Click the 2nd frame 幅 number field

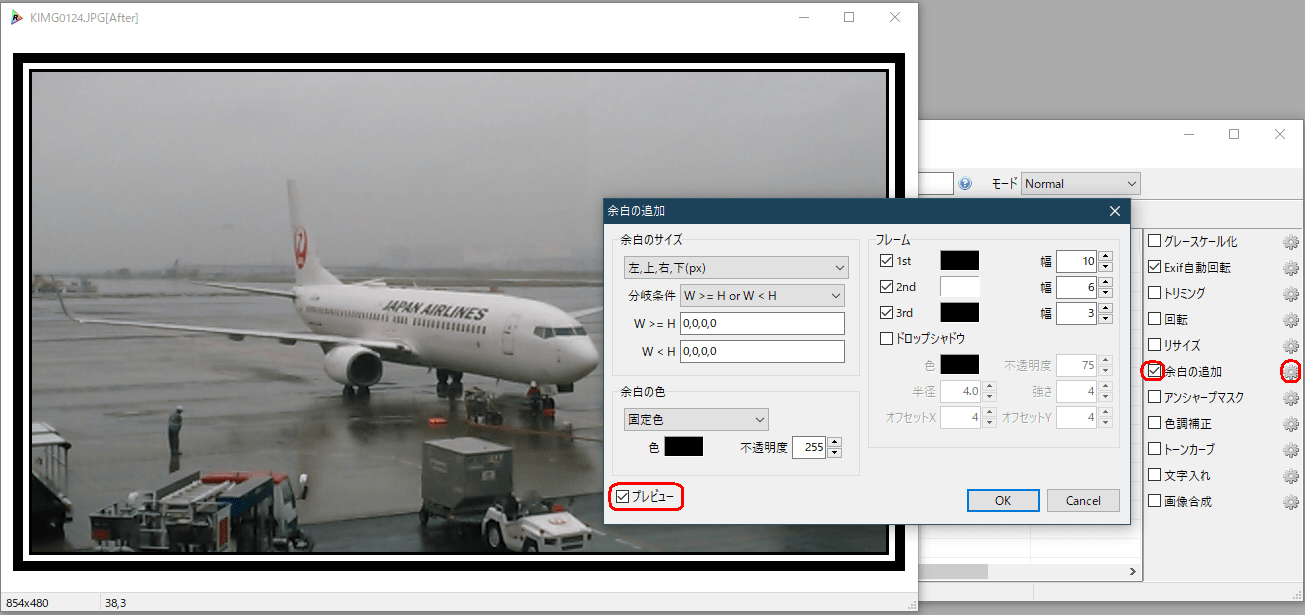(1077, 287)
